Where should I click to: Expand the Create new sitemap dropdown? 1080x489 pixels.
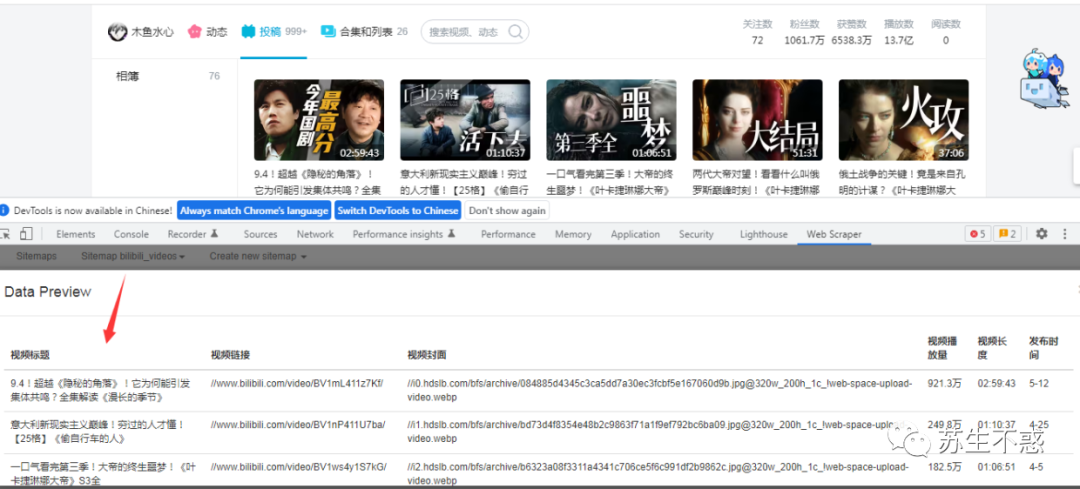coord(258,256)
